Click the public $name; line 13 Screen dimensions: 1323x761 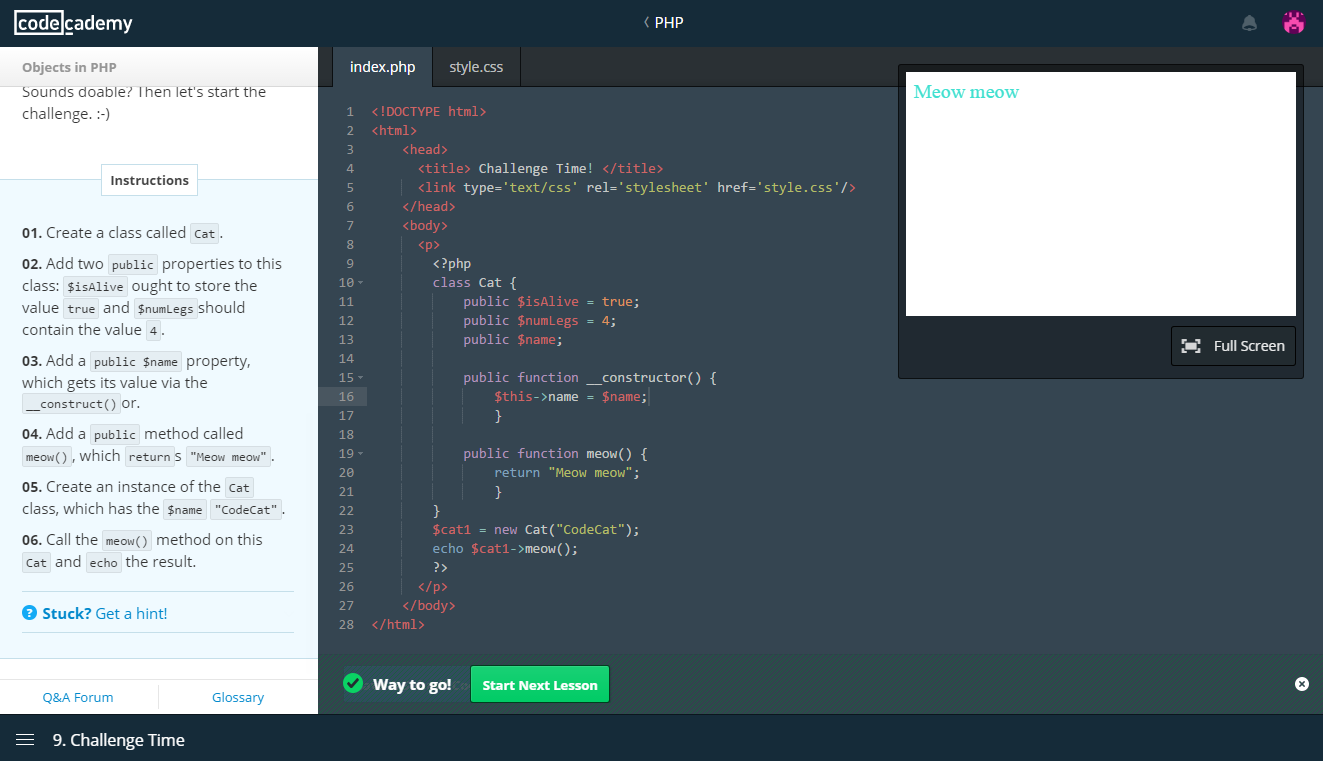[x=513, y=340]
